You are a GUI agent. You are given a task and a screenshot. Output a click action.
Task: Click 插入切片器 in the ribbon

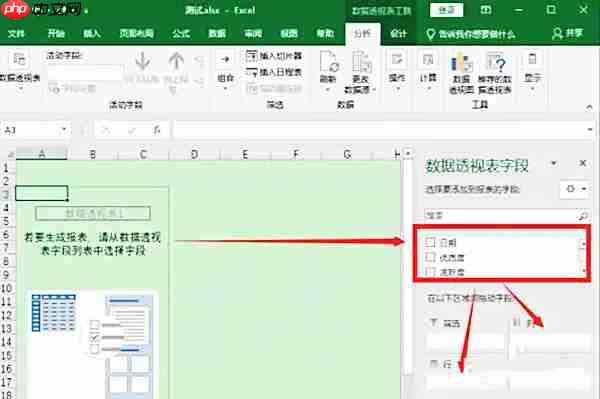(x=274, y=56)
